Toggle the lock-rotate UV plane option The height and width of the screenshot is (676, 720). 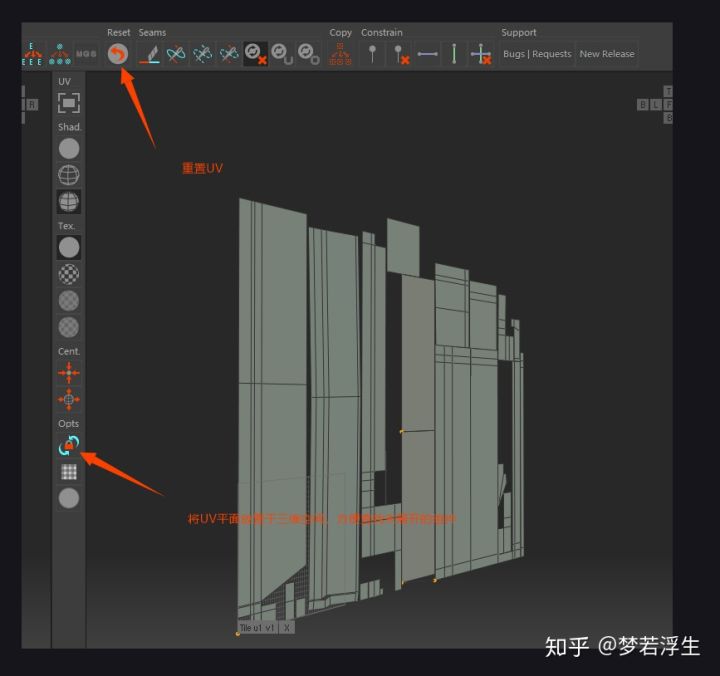(x=68, y=446)
